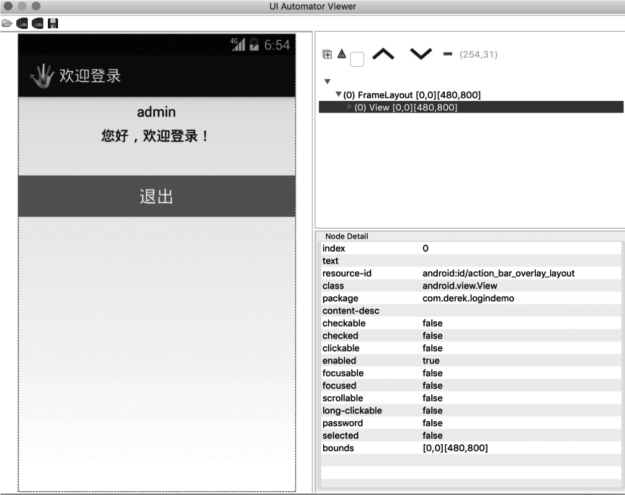
Task: Click the index row in Node Detail
Action: click(471, 248)
